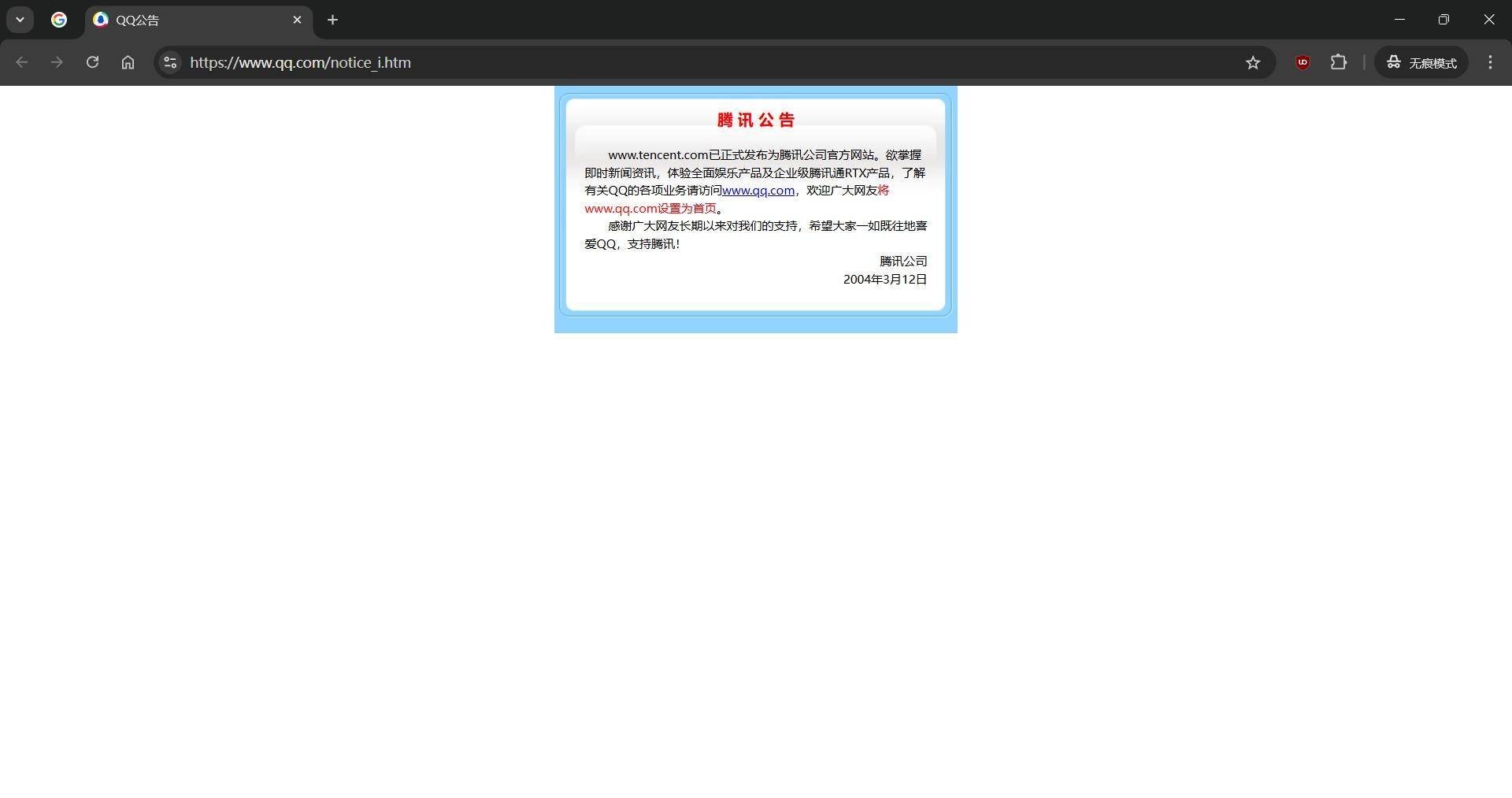Open the home page
Viewport: 1512px width, 798px height.
click(128, 62)
